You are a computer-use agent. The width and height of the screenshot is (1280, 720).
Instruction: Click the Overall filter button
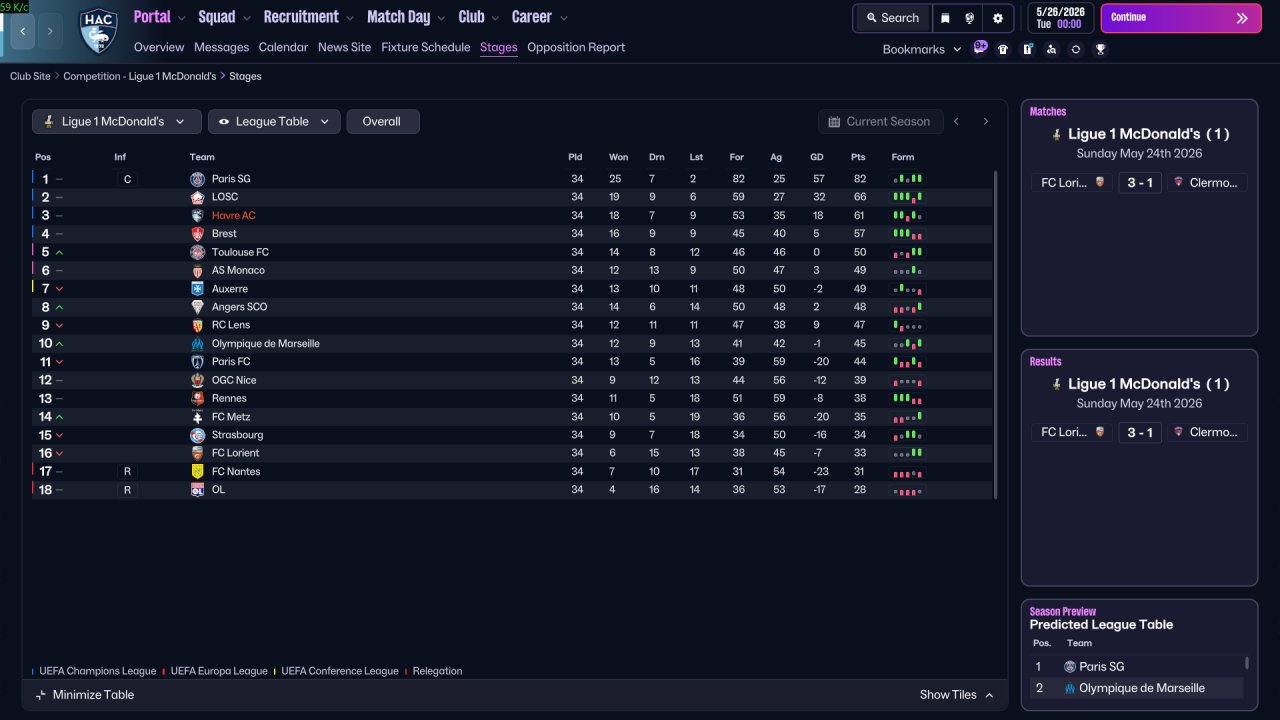tap(382, 121)
